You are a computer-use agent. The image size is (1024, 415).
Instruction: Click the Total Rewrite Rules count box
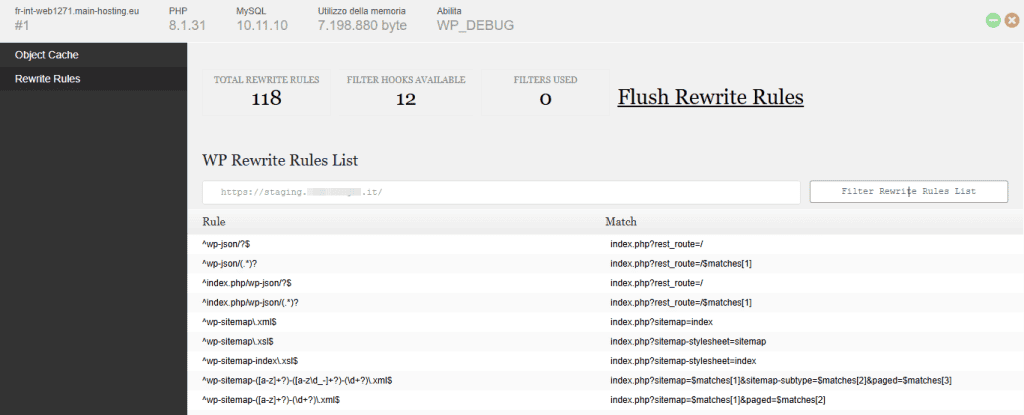(266, 90)
